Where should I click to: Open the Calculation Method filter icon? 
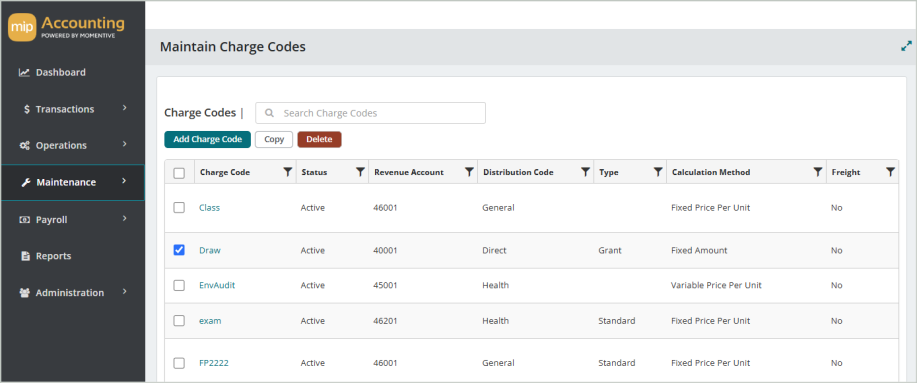point(818,172)
